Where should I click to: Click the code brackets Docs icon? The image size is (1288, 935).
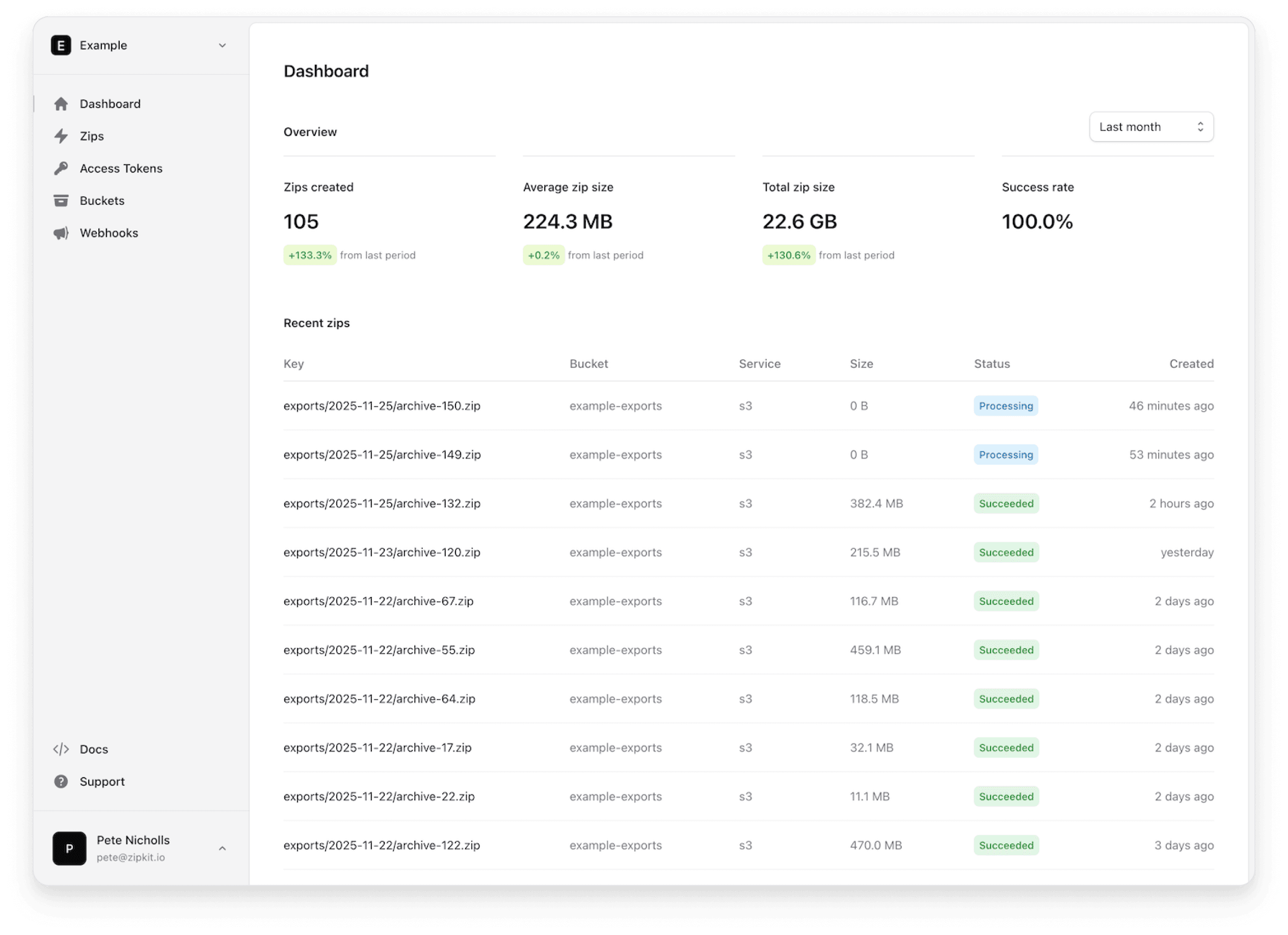pyautogui.click(x=61, y=749)
